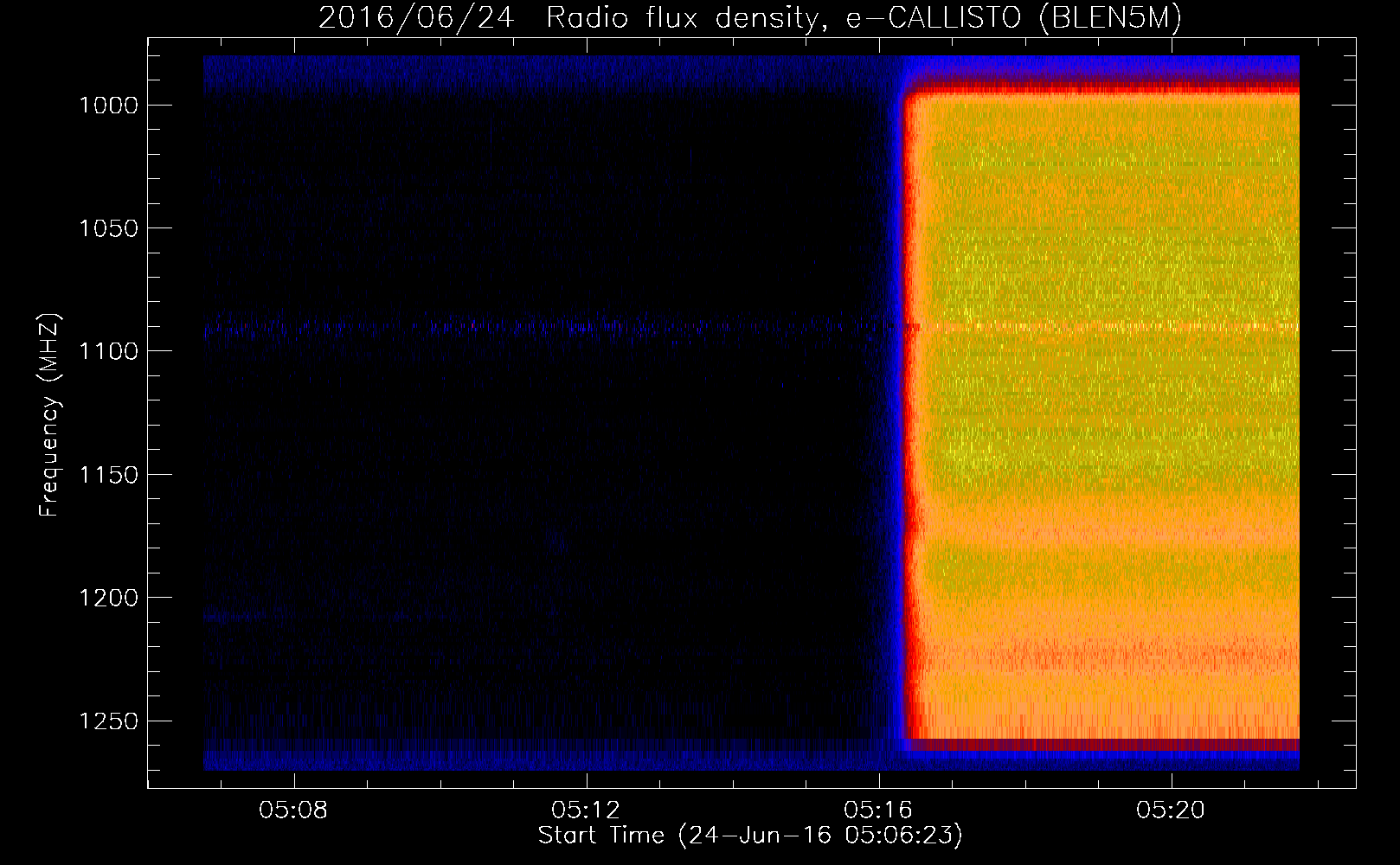Click the 1100 frequency tick label
The image size is (1400, 865).
(108, 351)
